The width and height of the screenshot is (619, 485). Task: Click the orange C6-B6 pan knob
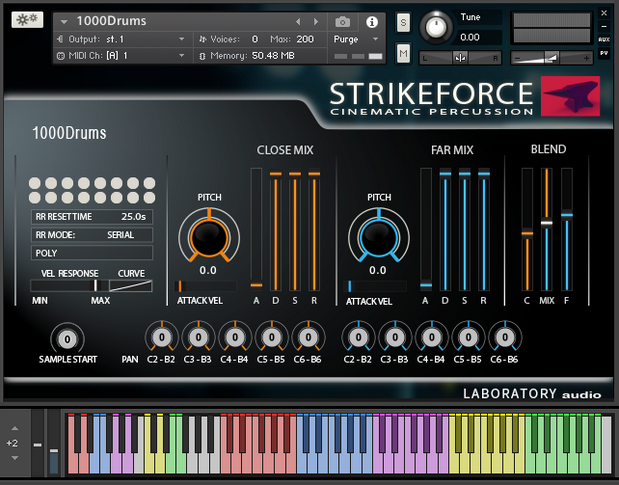pyautogui.click(x=308, y=337)
